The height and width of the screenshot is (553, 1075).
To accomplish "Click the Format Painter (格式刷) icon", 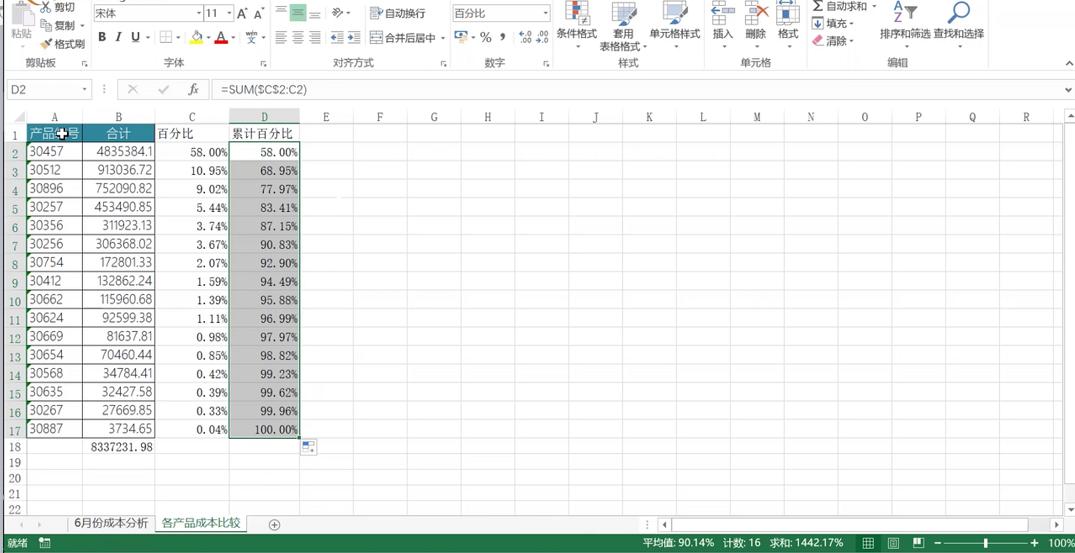I will [x=47, y=44].
